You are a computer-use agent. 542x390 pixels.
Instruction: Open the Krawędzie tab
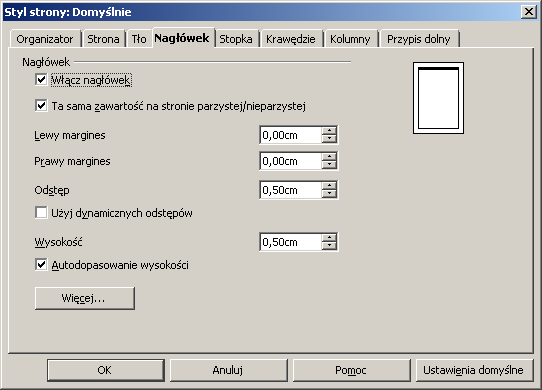(291, 39)
